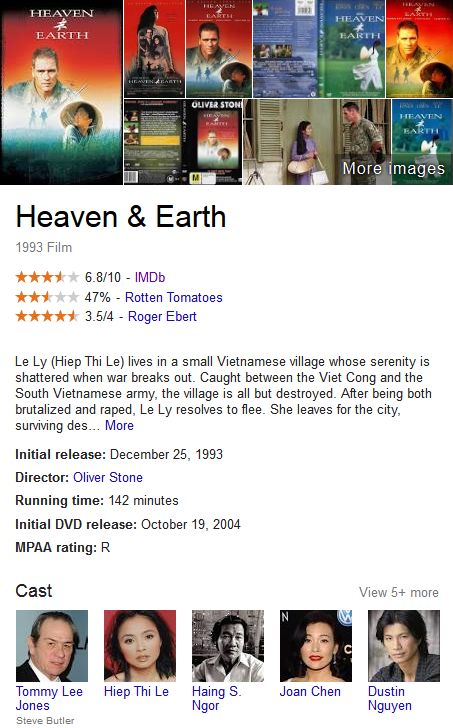Open the still of woman and soldier

[x=317, y=142]
